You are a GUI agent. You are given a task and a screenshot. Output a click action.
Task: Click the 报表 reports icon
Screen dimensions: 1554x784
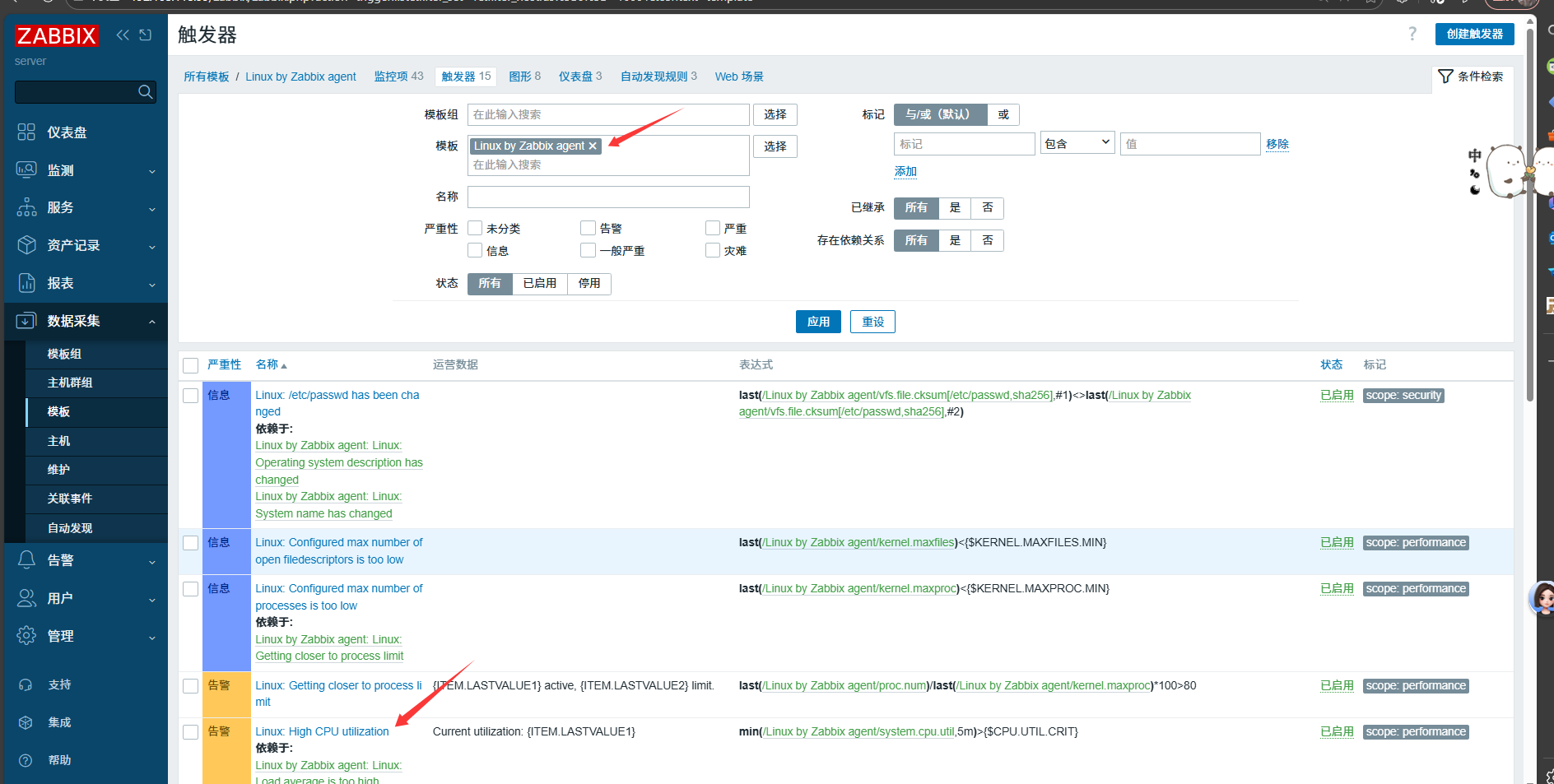(x=26, y=283)
